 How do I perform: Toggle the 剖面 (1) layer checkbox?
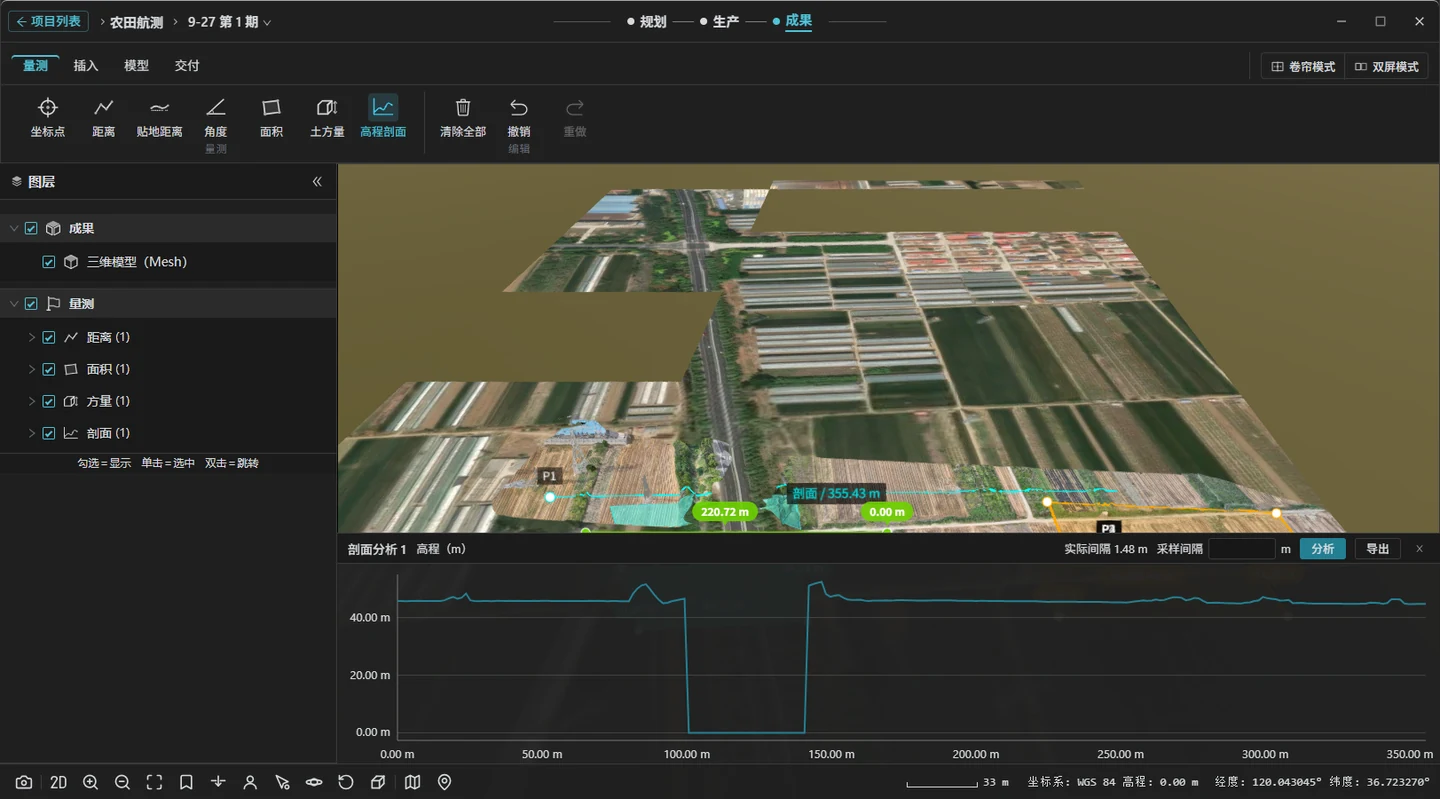point(49,434)
